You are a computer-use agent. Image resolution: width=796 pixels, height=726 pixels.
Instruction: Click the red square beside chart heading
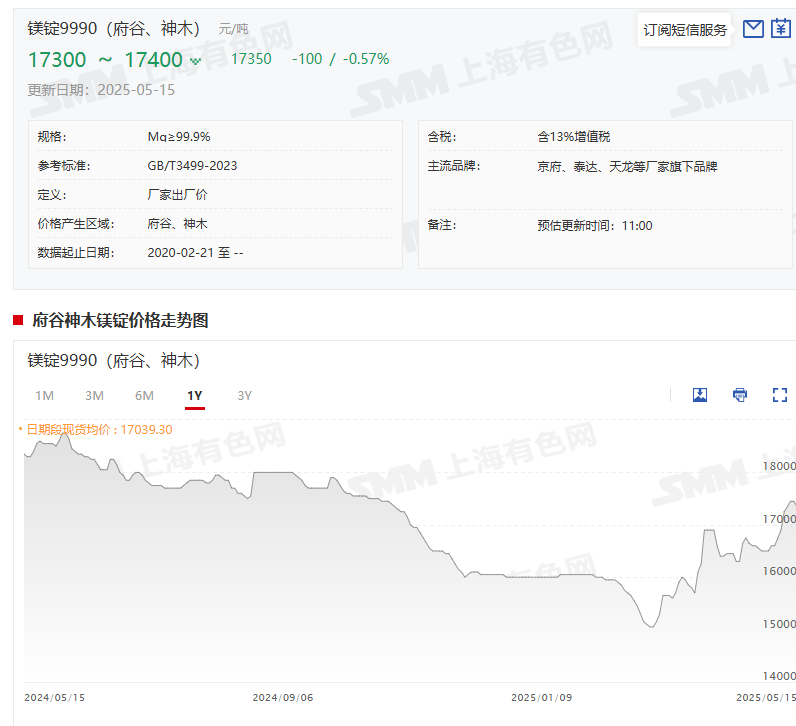click(18, 320)
